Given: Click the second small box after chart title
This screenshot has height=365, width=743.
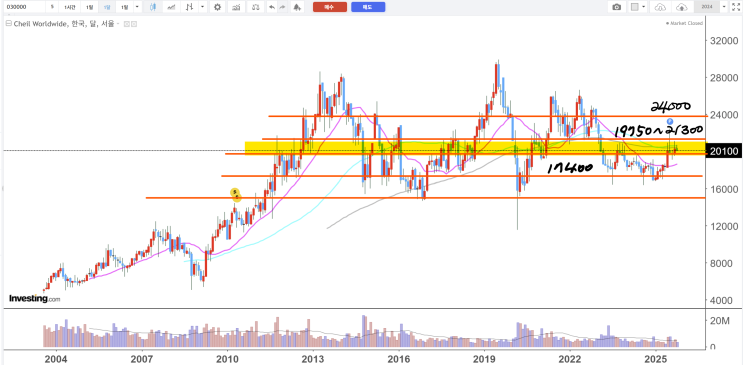Looking at the screenshot, I should pos(134,24).
